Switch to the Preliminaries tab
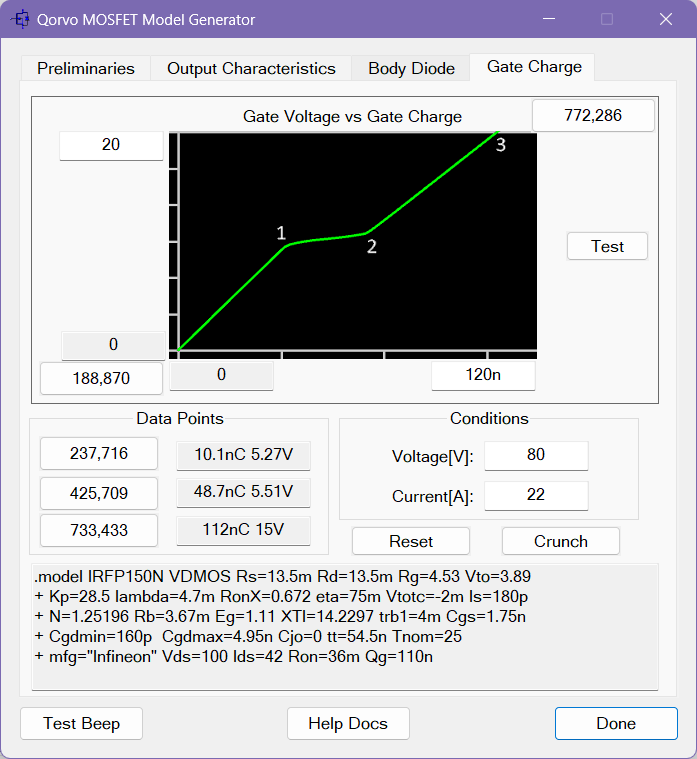 (x=86, y=68)
